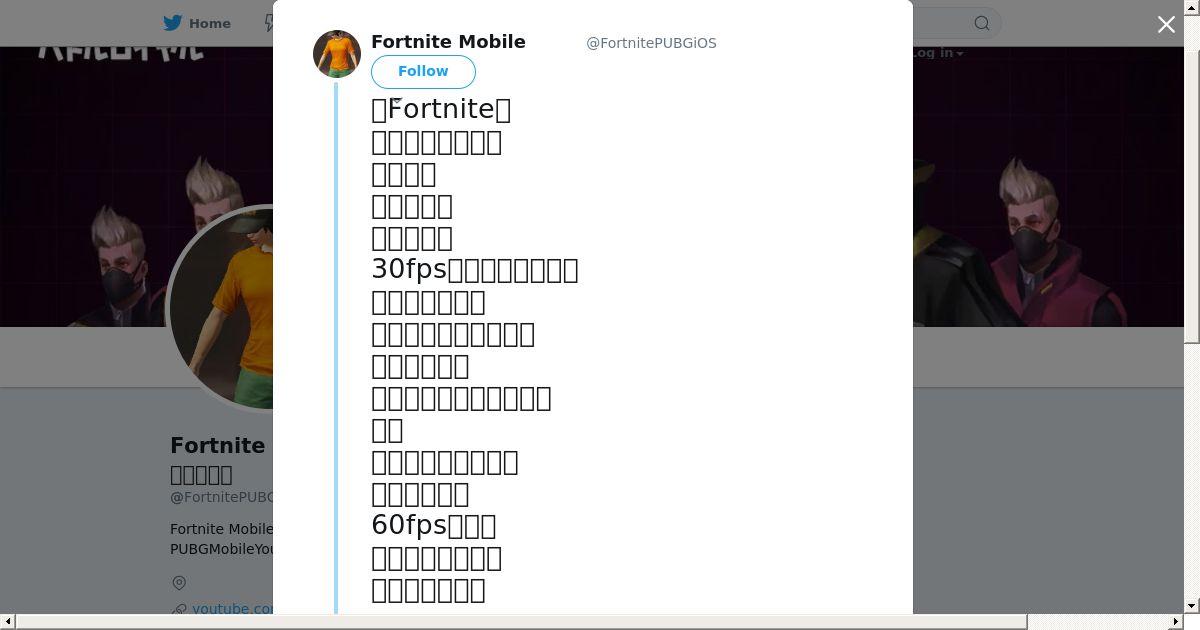Open the Fortnite Mobile display name link

point(448,42)
